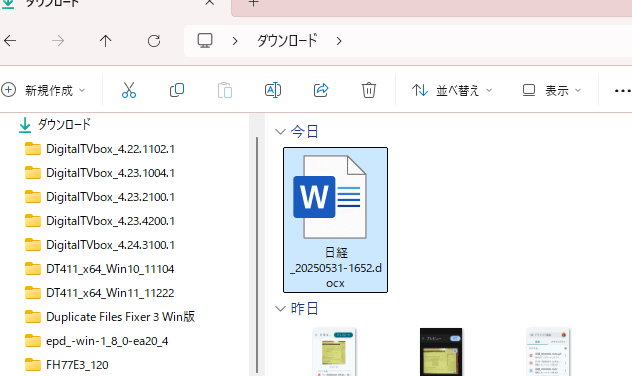Open the 新規作成 menu
This screenshot has width=632, height=376.
point(44,90)
